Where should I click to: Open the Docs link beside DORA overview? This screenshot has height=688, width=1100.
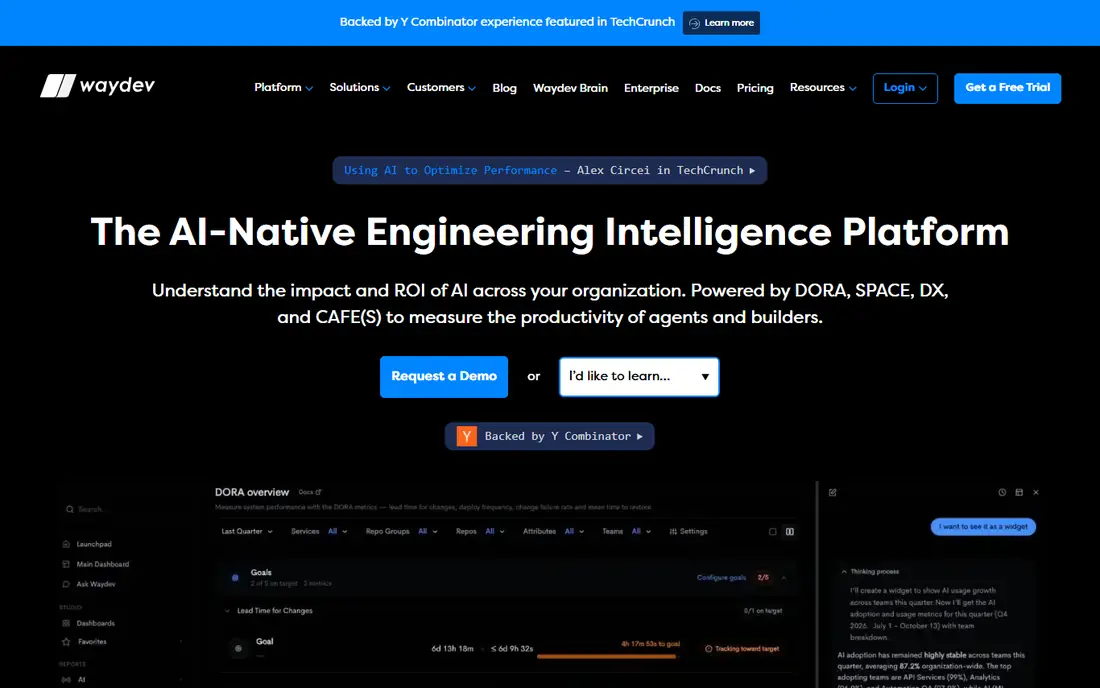click(309, 492)
